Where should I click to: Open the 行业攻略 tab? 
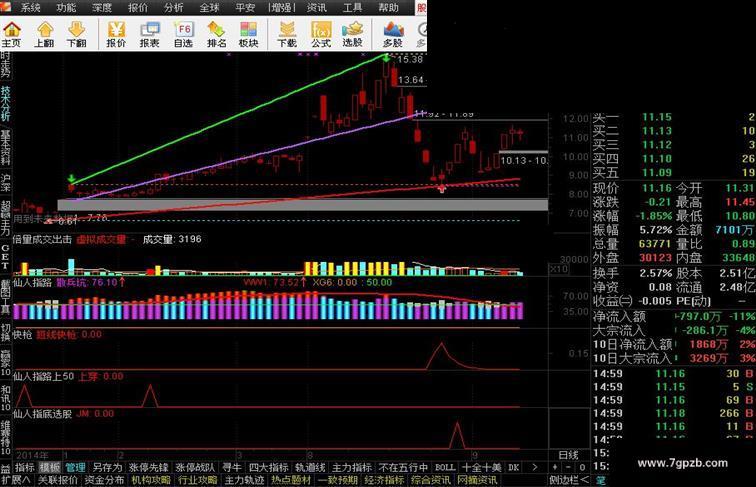pos(197,480)
